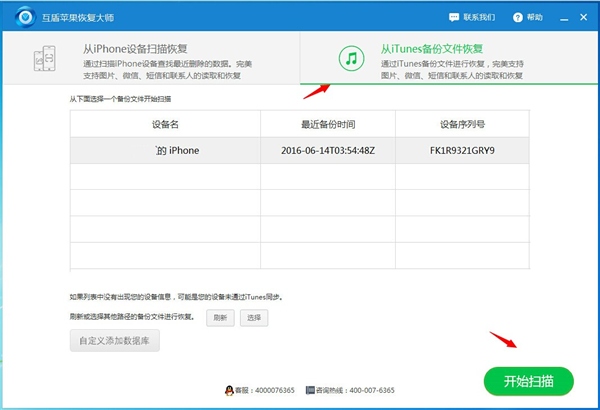Click hotline number 400-007-6365
Image resolution: width=600 pixels, height=410 pixels.
click(372, 390)
